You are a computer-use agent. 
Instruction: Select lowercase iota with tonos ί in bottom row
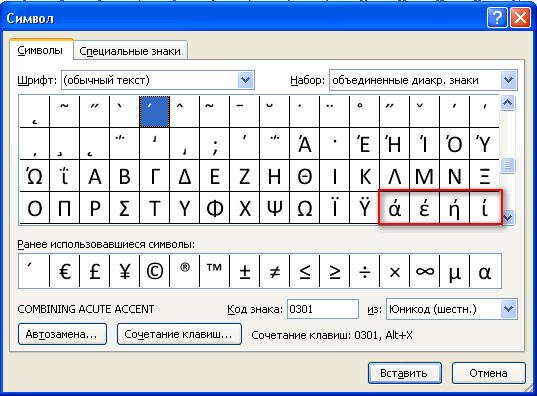point(484,208)
